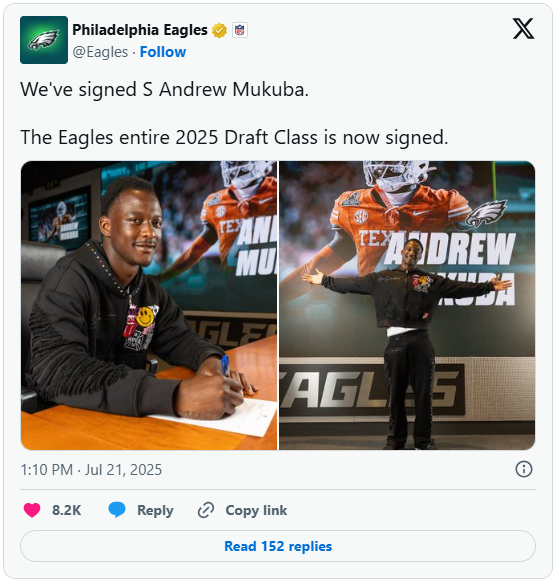Image resolution: width=555 pixels, height=581 pixels.
Task: Open the contract signing photo
Action: coord(149,305)
